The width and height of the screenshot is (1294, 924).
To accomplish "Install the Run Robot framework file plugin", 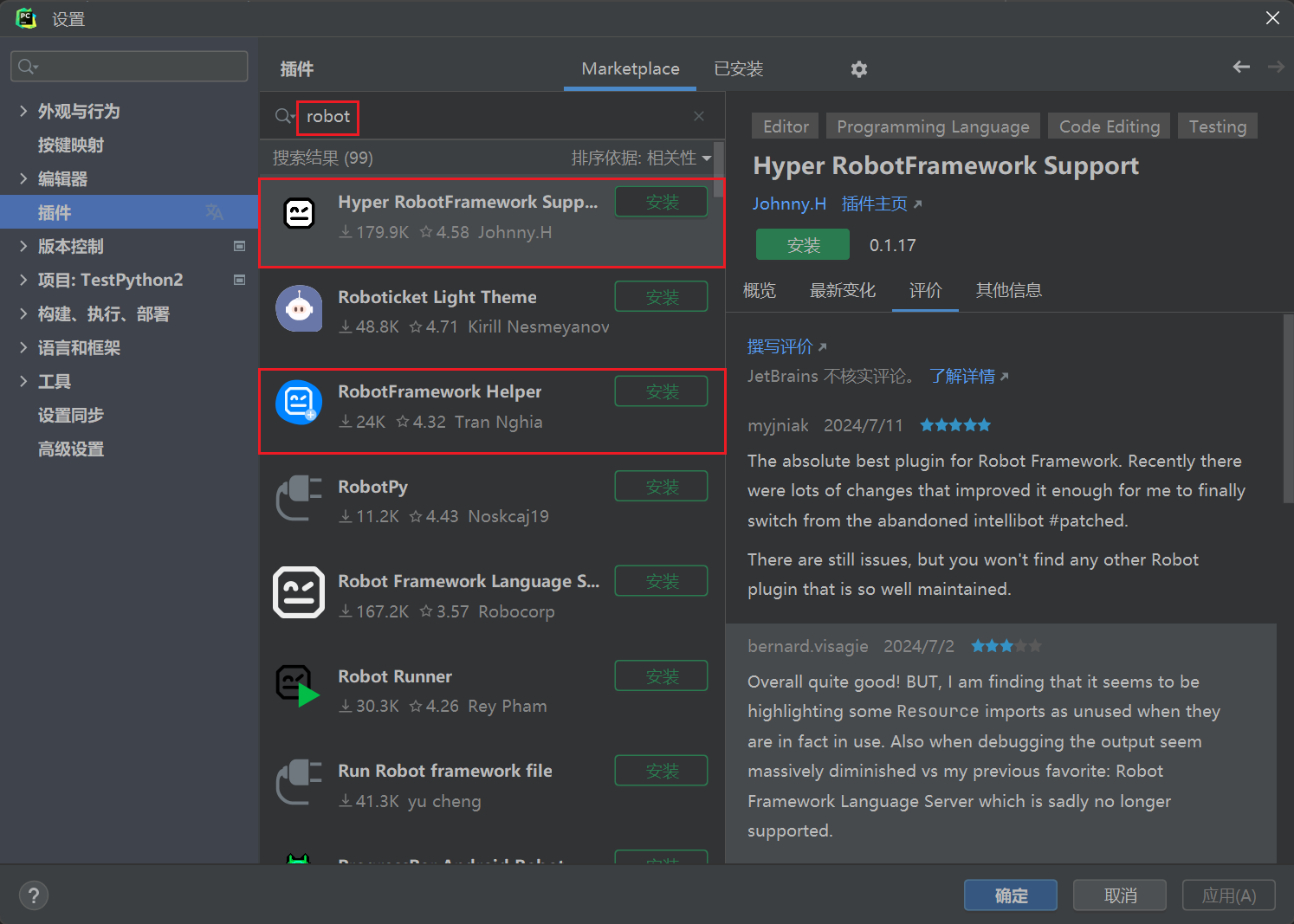I will point(662,771).
